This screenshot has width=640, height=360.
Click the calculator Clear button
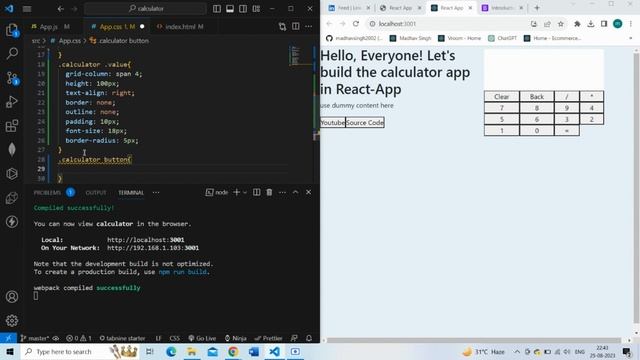(502, 97)
